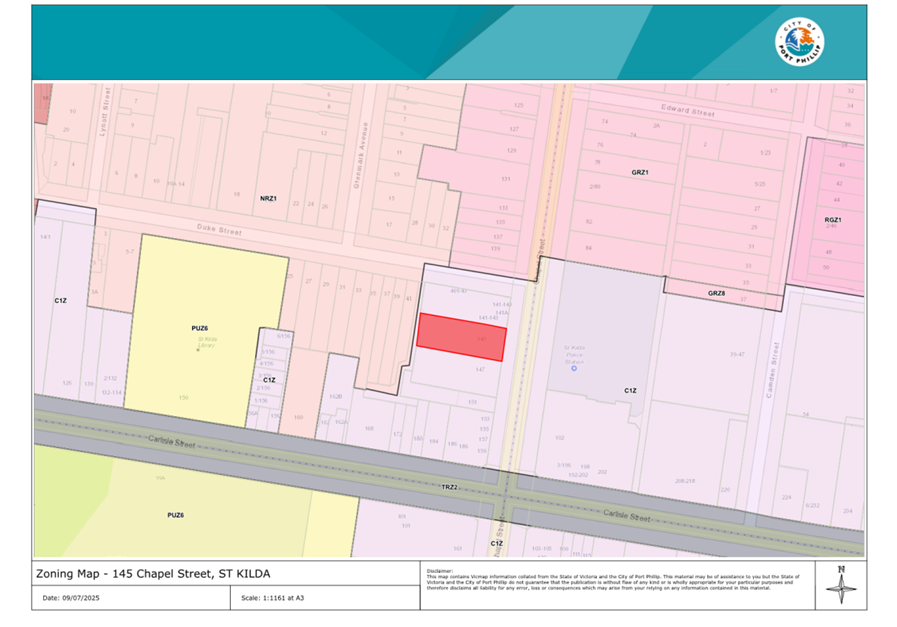Select the St Kilda Library point marker
897x627 pixels.
198,349
